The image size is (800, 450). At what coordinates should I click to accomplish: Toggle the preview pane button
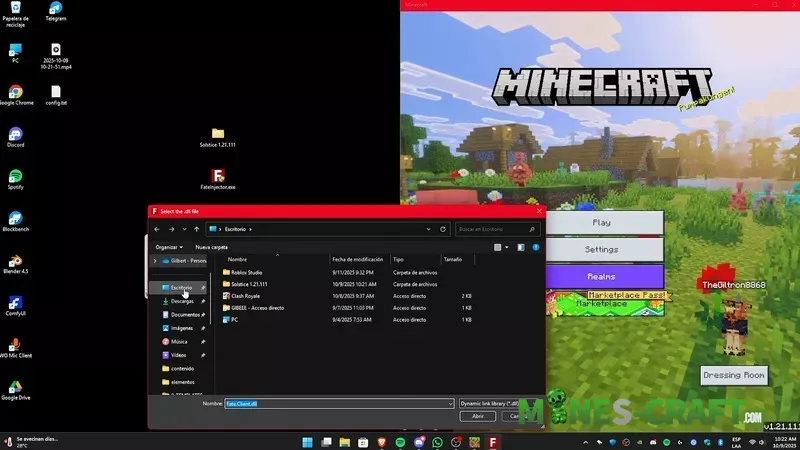point(523,246)
